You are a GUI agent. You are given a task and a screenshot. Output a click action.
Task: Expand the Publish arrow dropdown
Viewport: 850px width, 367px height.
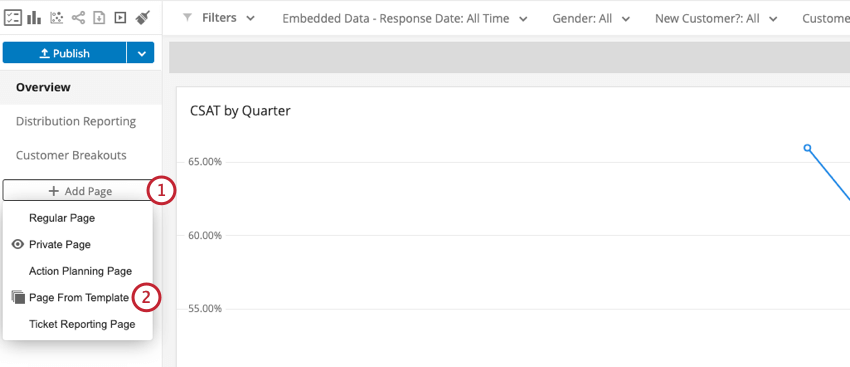[x=141, y=53]
